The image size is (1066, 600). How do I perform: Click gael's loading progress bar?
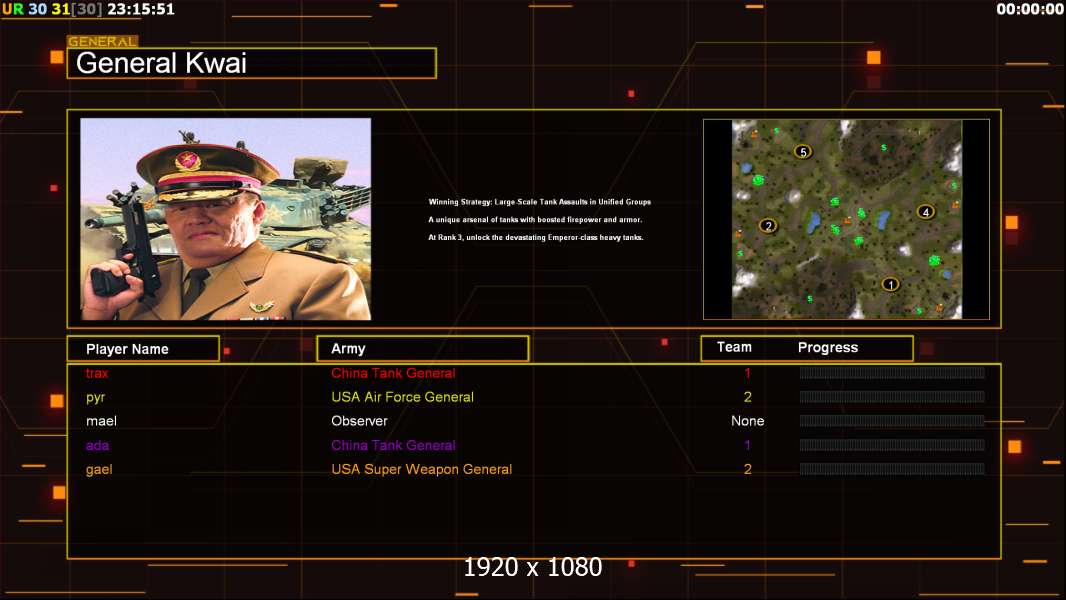point(892,469)
